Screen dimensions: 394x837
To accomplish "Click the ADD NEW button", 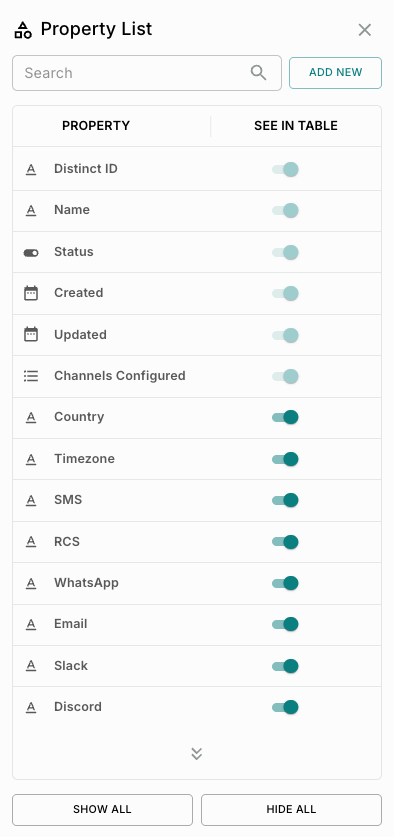I will (335, 73).
